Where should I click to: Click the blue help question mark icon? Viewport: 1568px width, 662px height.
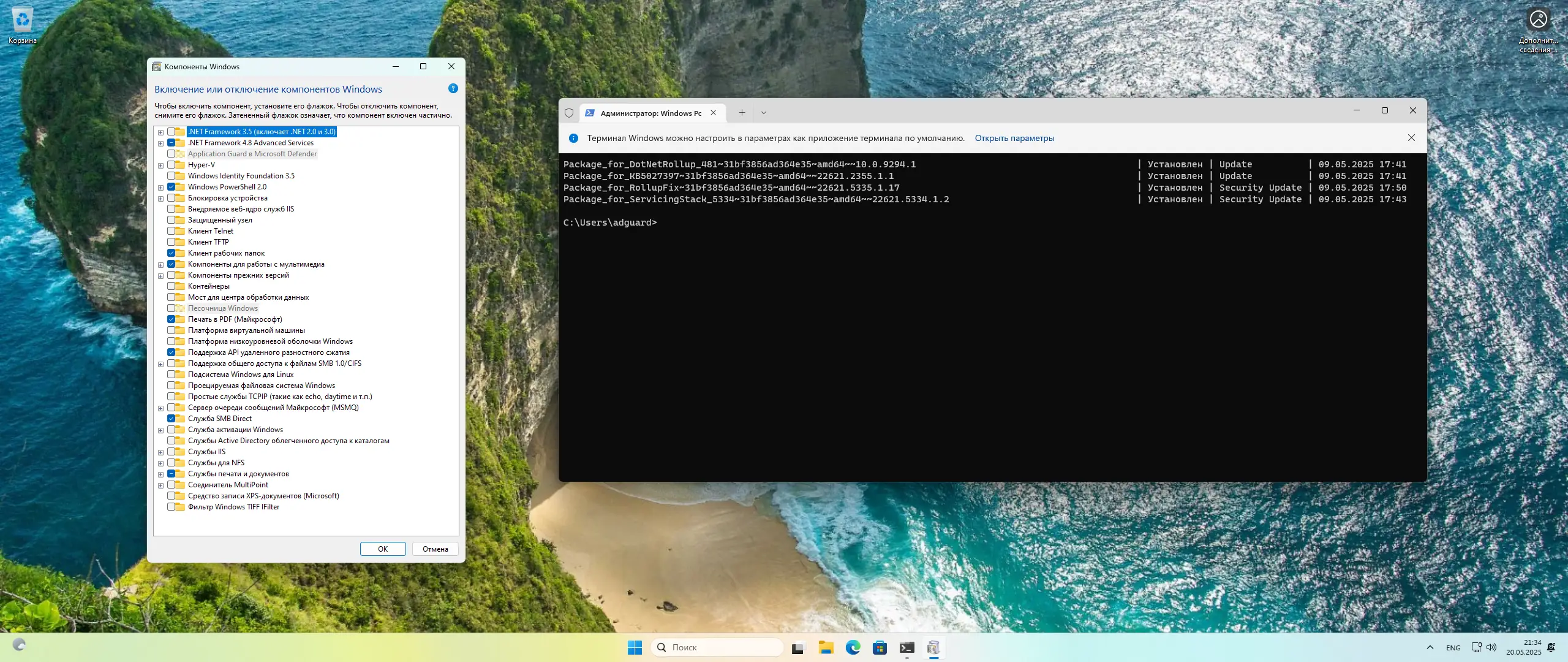(453, 89)
